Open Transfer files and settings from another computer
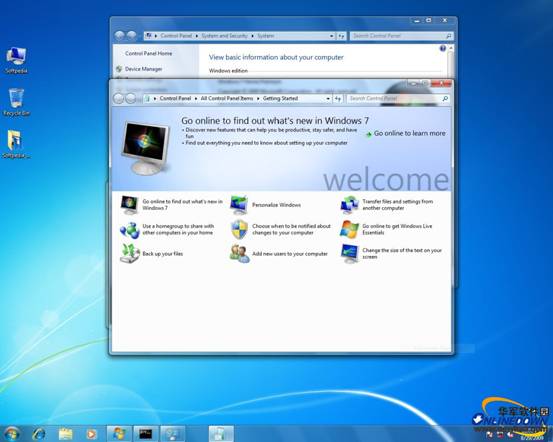The image size is (553, 442). pos(387,205)
